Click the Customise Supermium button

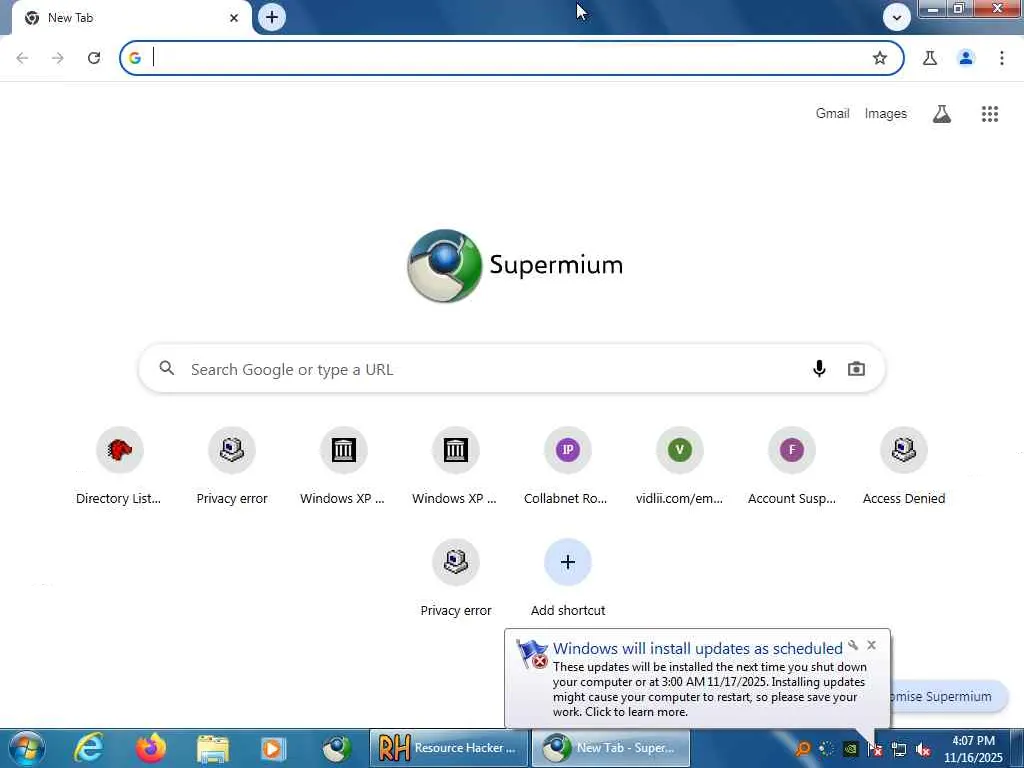point(948,697)
